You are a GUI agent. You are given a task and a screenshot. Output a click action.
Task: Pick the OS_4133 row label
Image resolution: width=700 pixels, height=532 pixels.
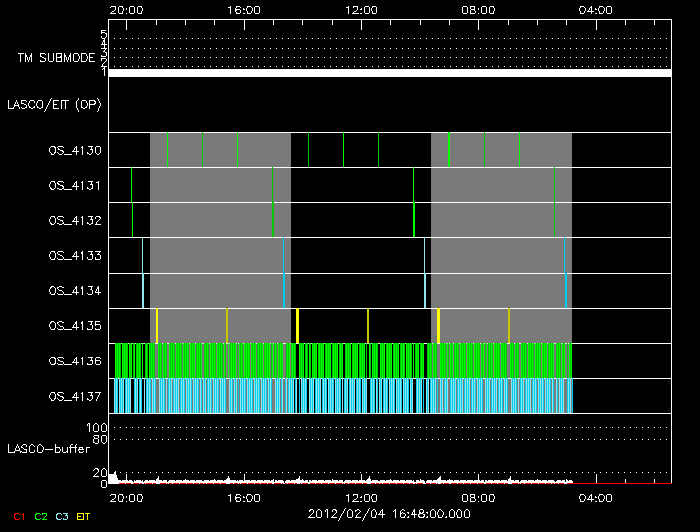click(75, 256)
